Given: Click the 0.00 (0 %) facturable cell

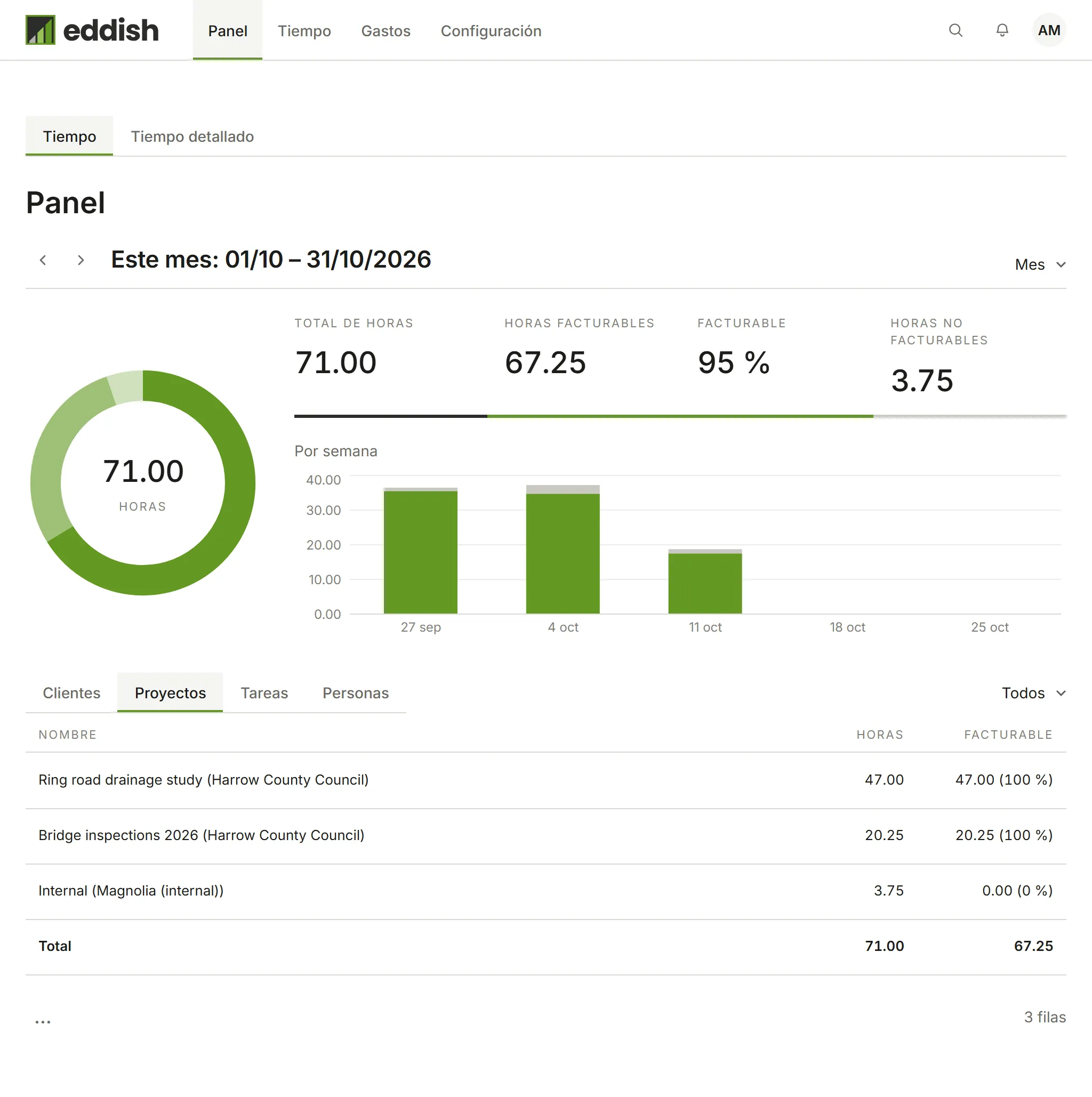Looking at the screenshot, I should (1017, 890).
